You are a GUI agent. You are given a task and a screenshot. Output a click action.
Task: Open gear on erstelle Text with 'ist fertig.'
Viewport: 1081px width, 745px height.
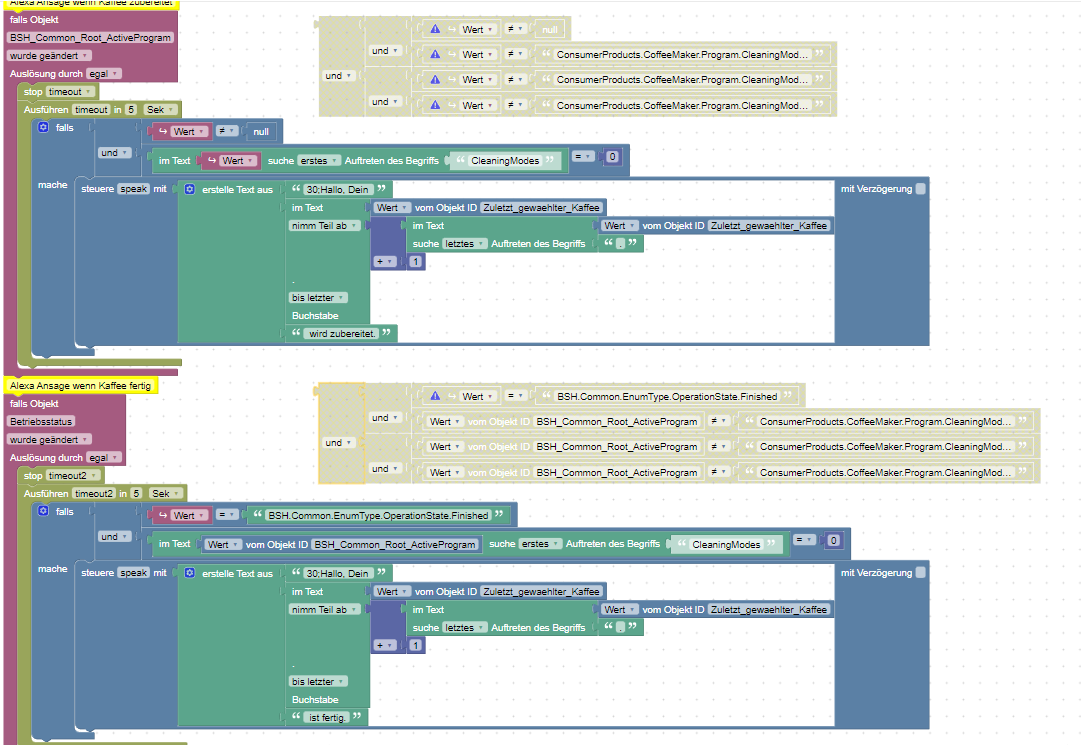pyautogui.click(x=190, y=573)
